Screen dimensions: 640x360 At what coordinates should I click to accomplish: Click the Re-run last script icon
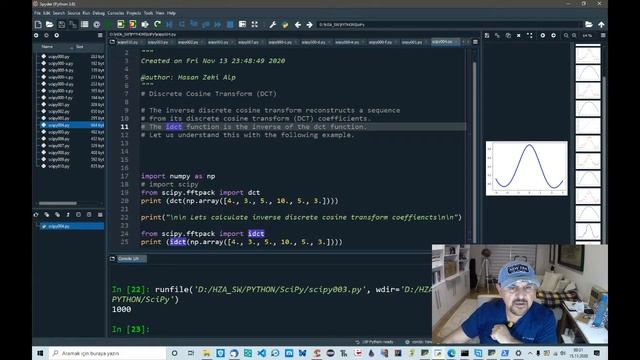pos(157,24)
